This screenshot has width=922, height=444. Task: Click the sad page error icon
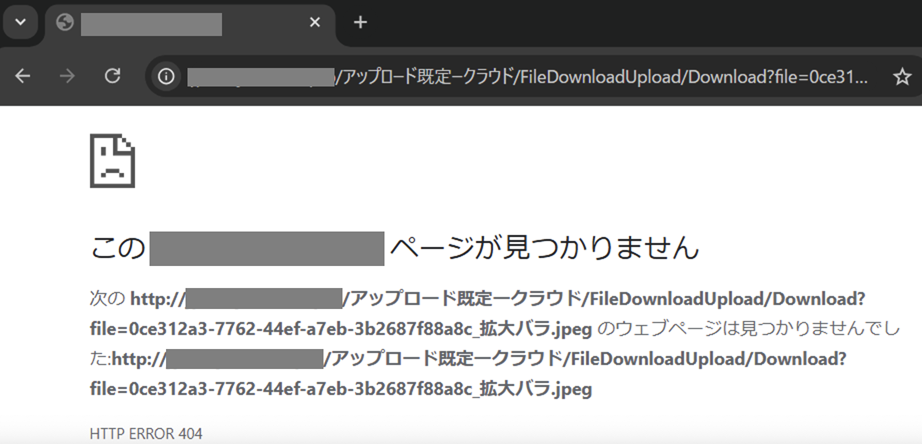pos(112,160)
